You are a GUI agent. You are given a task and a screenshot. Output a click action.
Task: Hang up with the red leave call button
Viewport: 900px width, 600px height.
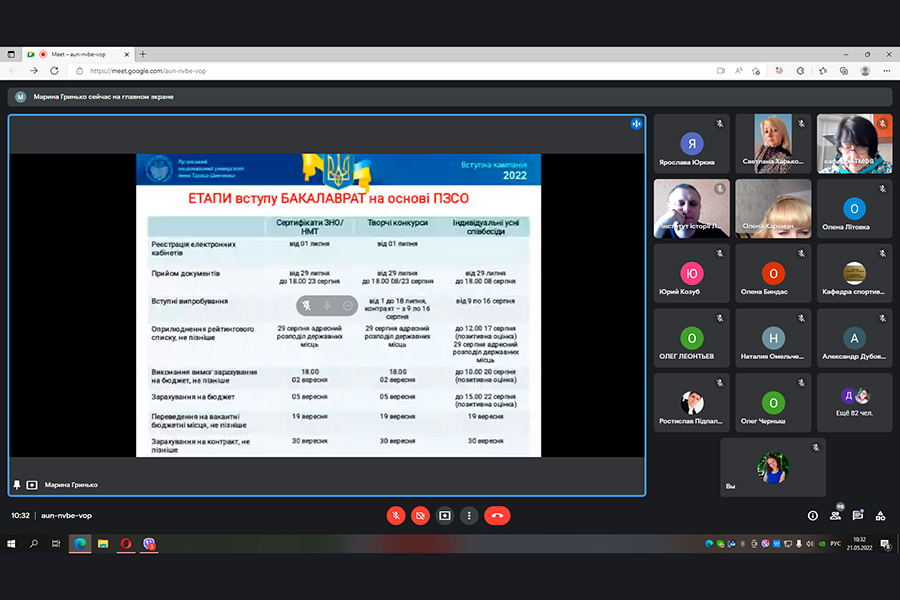497,516
